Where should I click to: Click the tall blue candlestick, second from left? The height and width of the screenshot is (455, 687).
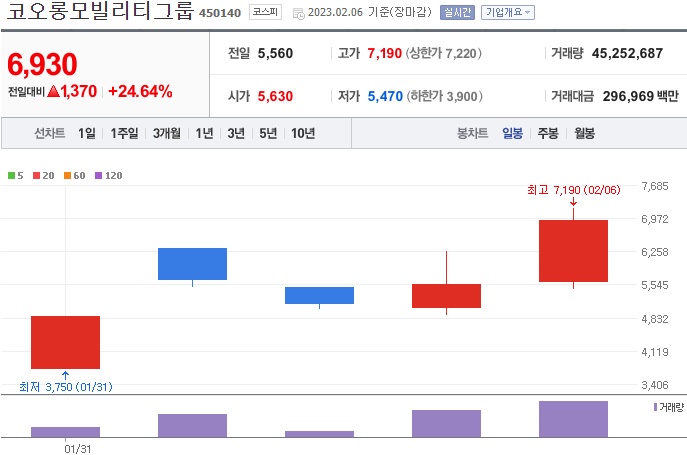coord(192,264)
